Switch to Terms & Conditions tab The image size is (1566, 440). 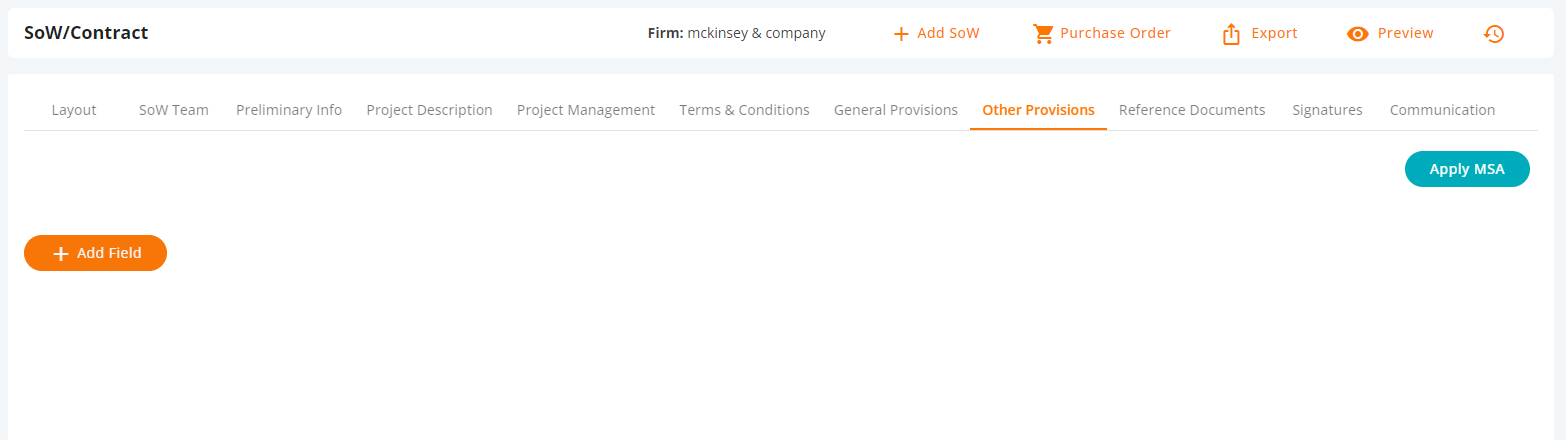tap(745, 110)
